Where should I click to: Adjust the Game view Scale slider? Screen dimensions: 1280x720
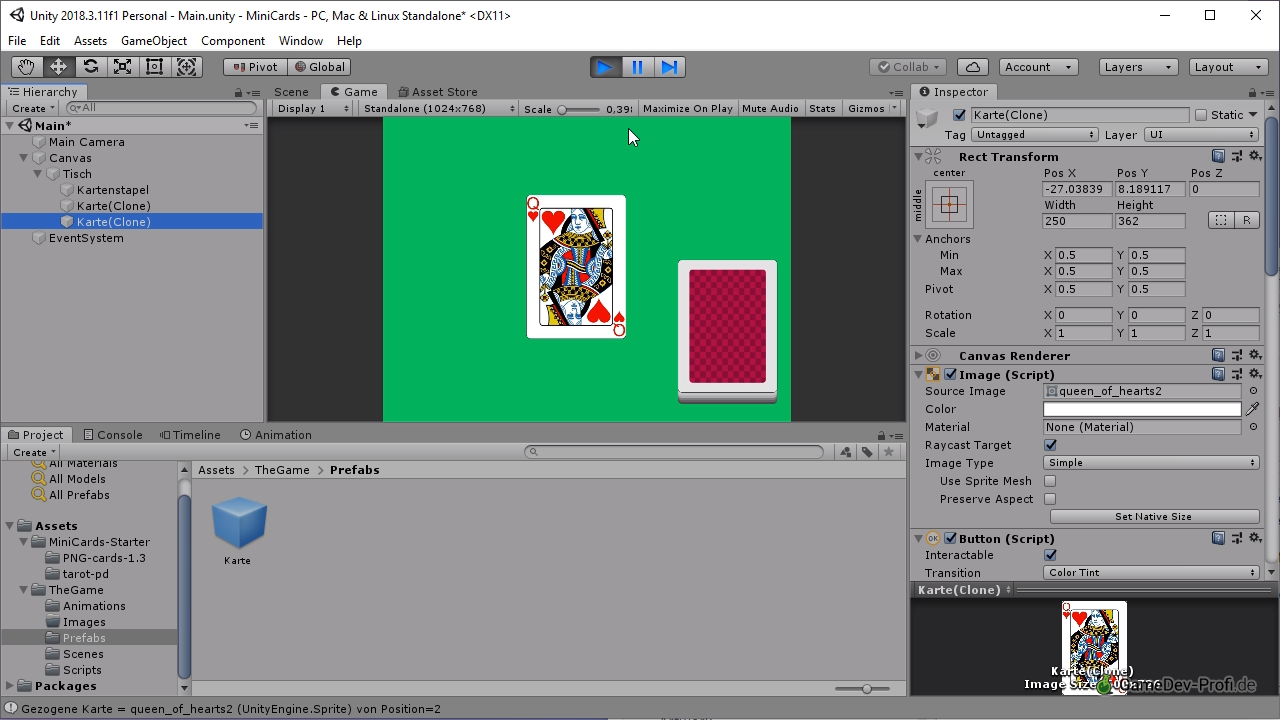[580, 109]
